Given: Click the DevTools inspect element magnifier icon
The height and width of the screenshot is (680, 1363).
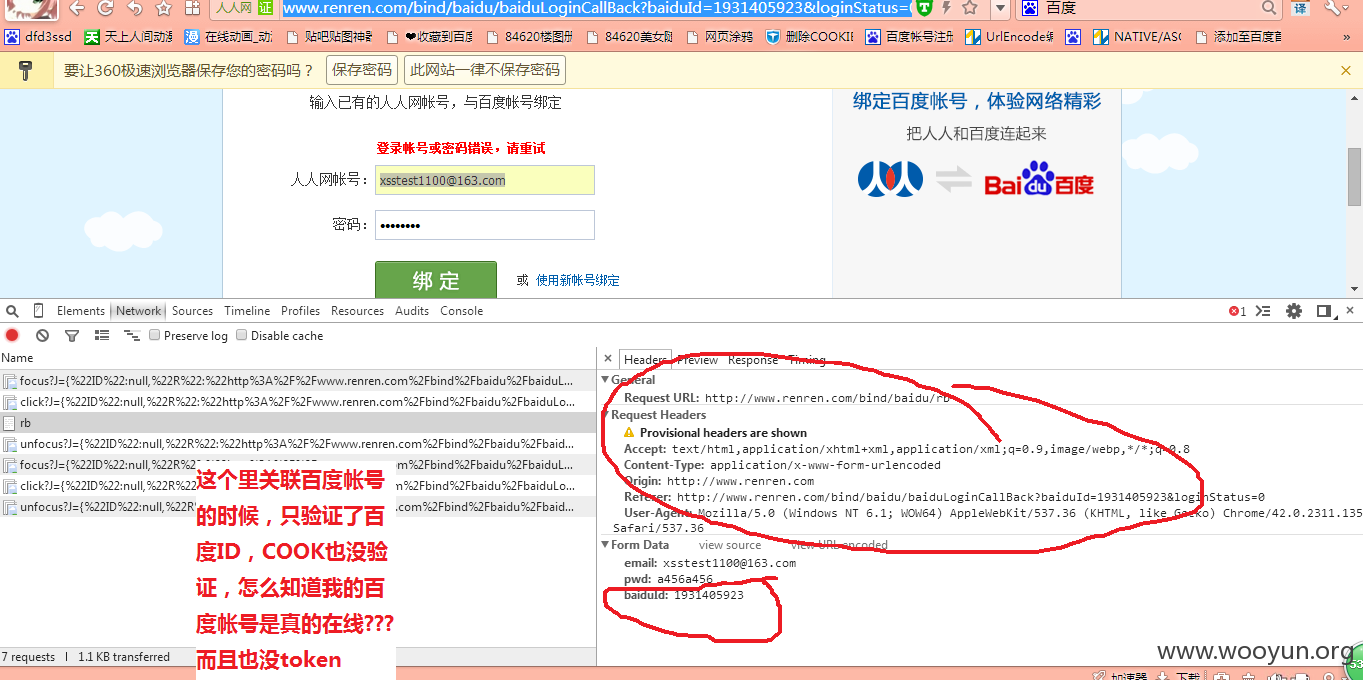Looking at the screenshot, I should (11, 311).
